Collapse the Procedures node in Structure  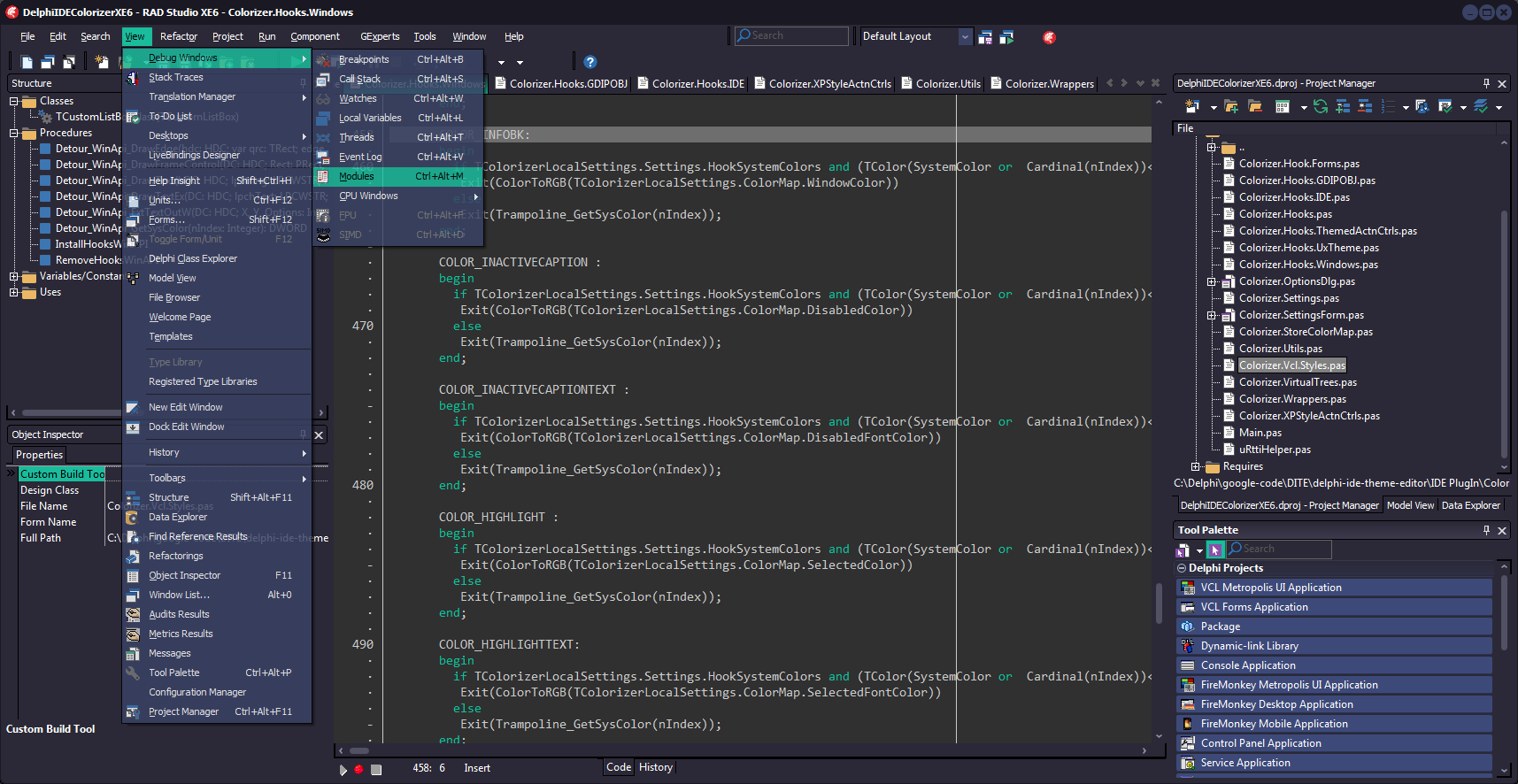14,134
